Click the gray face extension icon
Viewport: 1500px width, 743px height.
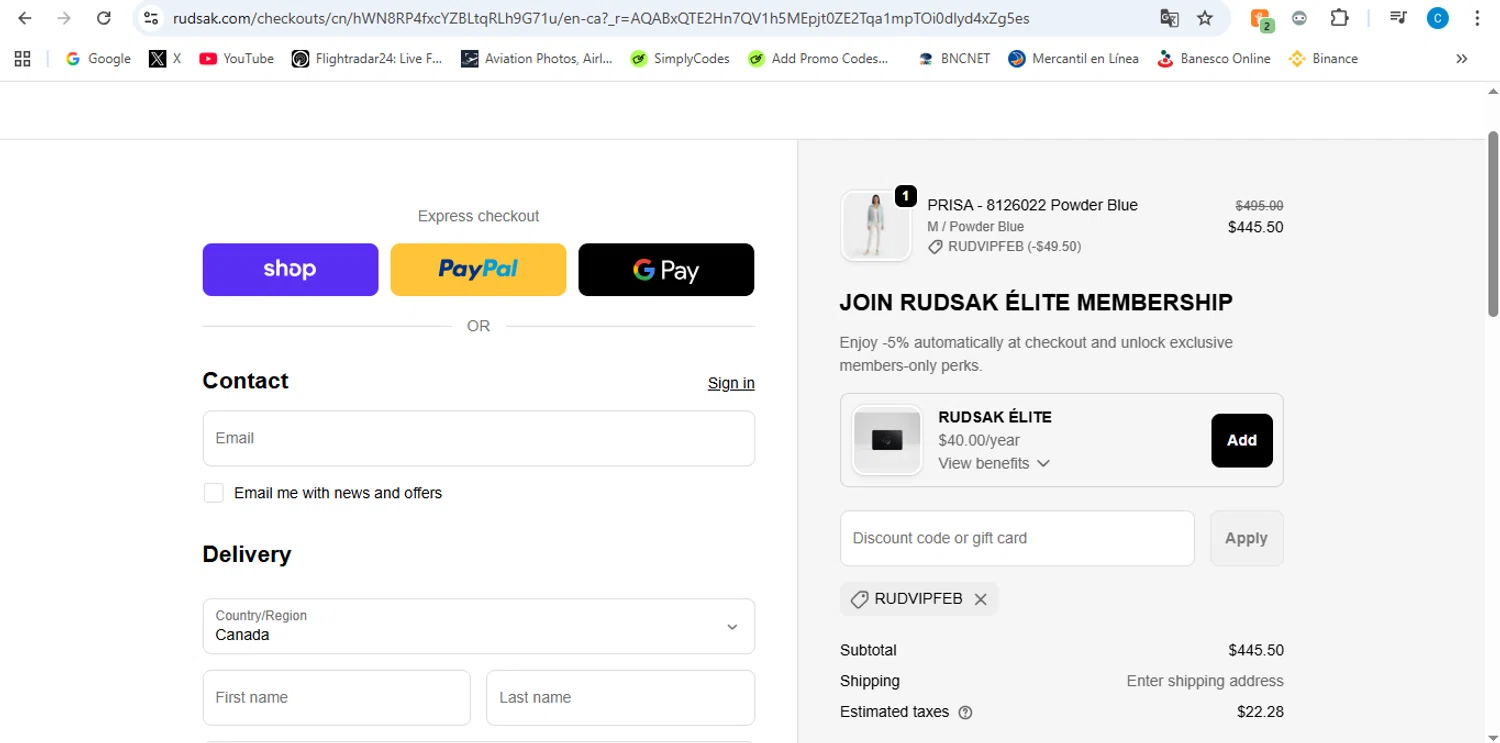pyautogui.click(x=1299, y=18)
